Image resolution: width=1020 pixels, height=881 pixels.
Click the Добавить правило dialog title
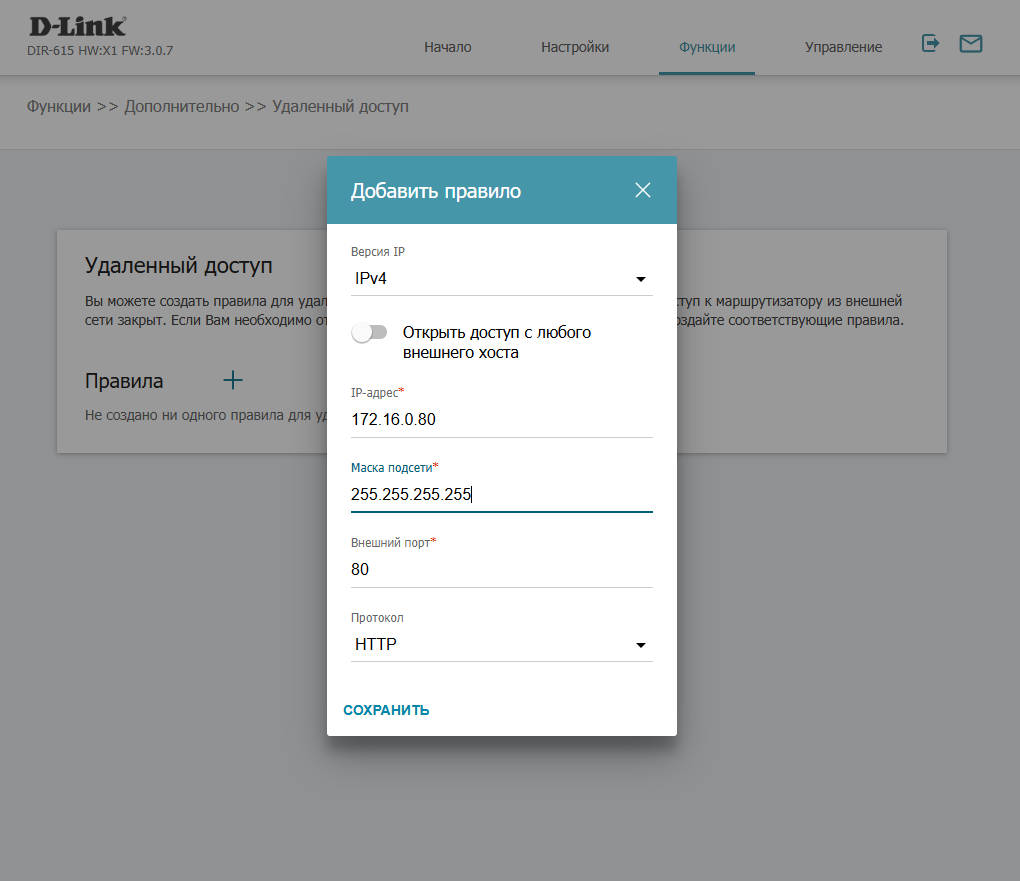click(x=436, y=191)
